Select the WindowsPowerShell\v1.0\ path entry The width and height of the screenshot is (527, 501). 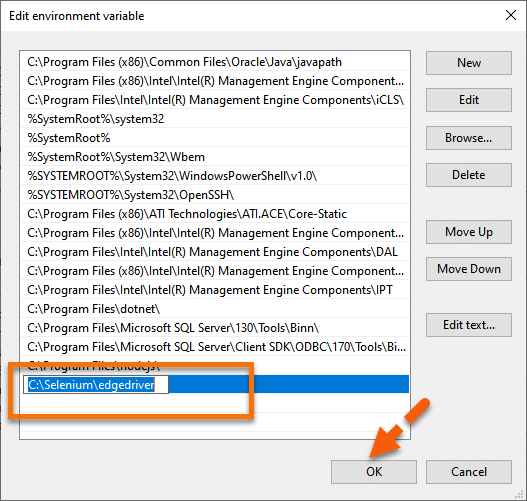click(215, 176)
